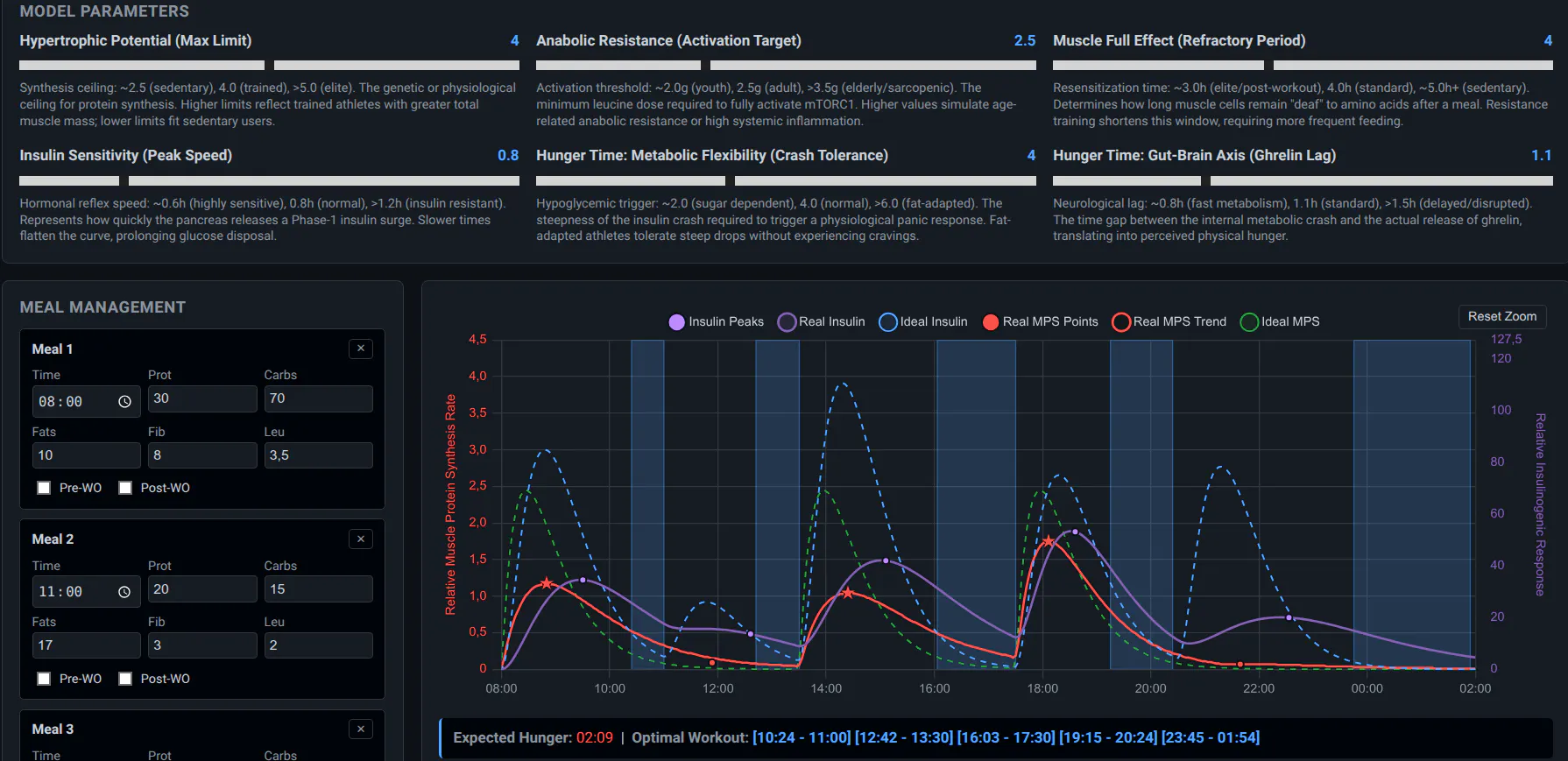Toggle the Real MPS Points legend series
The width and height of the screenshot is (1568, 761).
1041,321
